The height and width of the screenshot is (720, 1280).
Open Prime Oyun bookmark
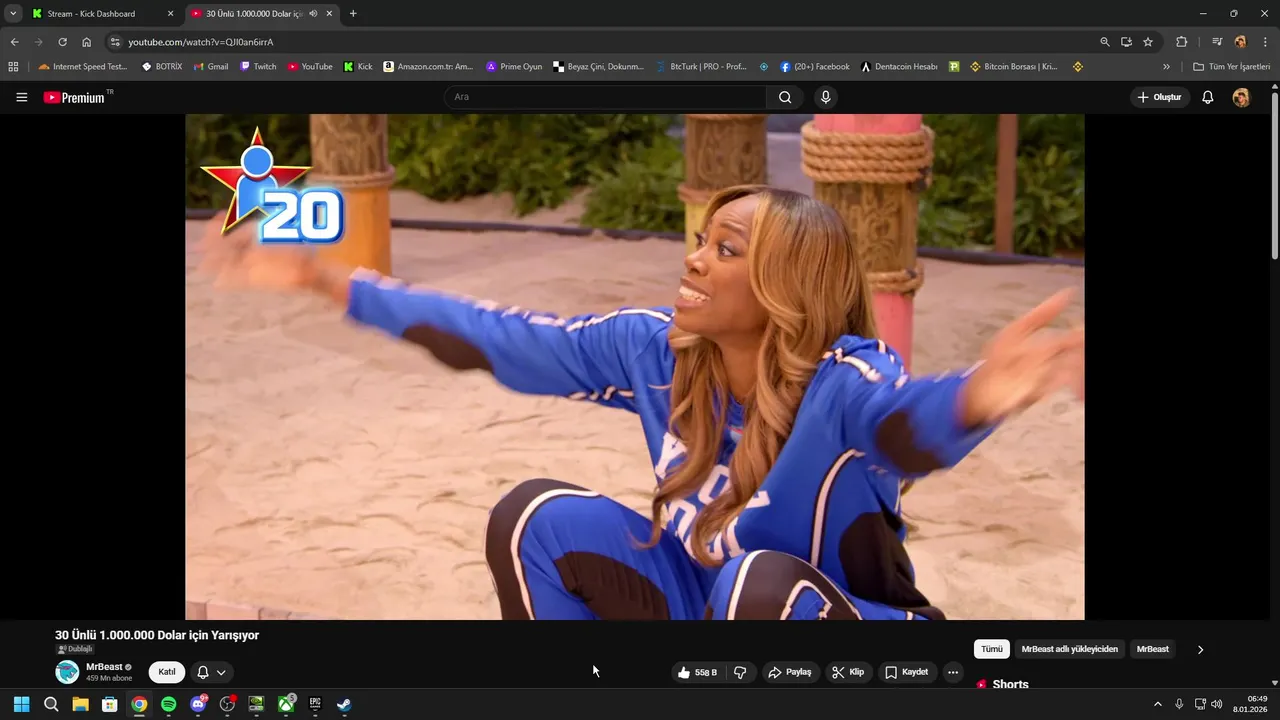click(514, 67)
